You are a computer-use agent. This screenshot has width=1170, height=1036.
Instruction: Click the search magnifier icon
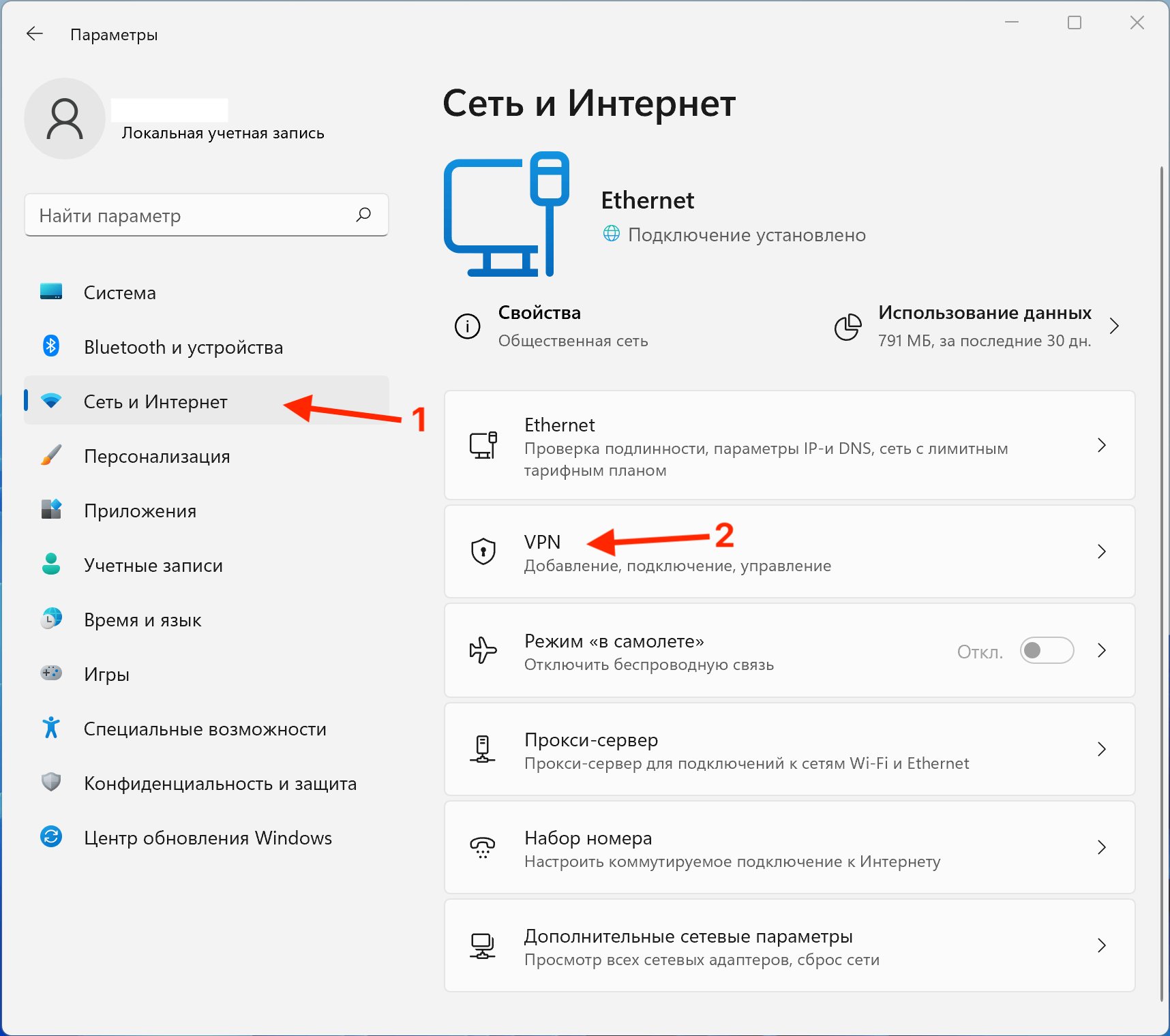363,215
